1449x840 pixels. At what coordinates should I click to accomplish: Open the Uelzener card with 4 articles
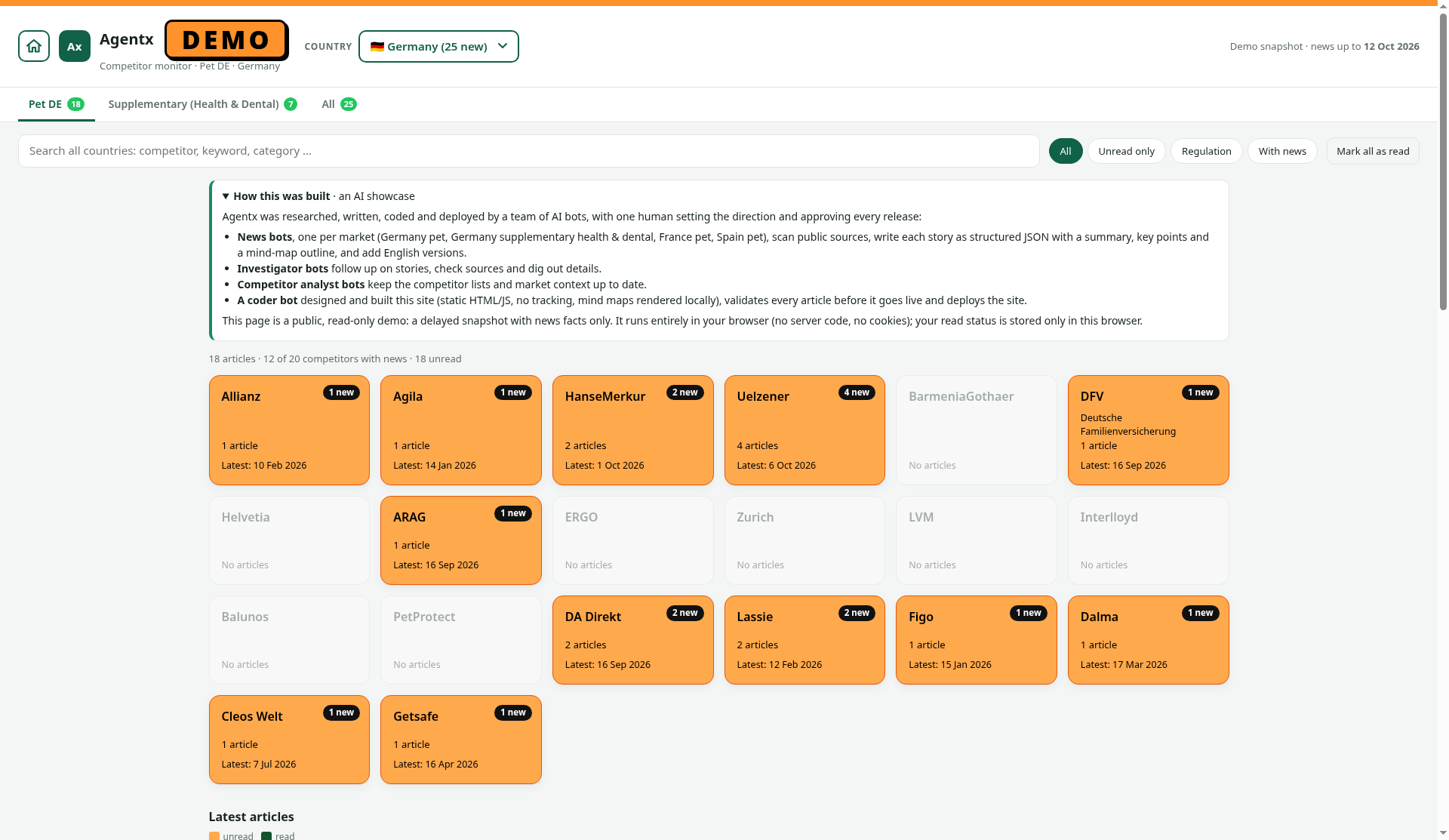pyautogui.click(x=804, y=430)
